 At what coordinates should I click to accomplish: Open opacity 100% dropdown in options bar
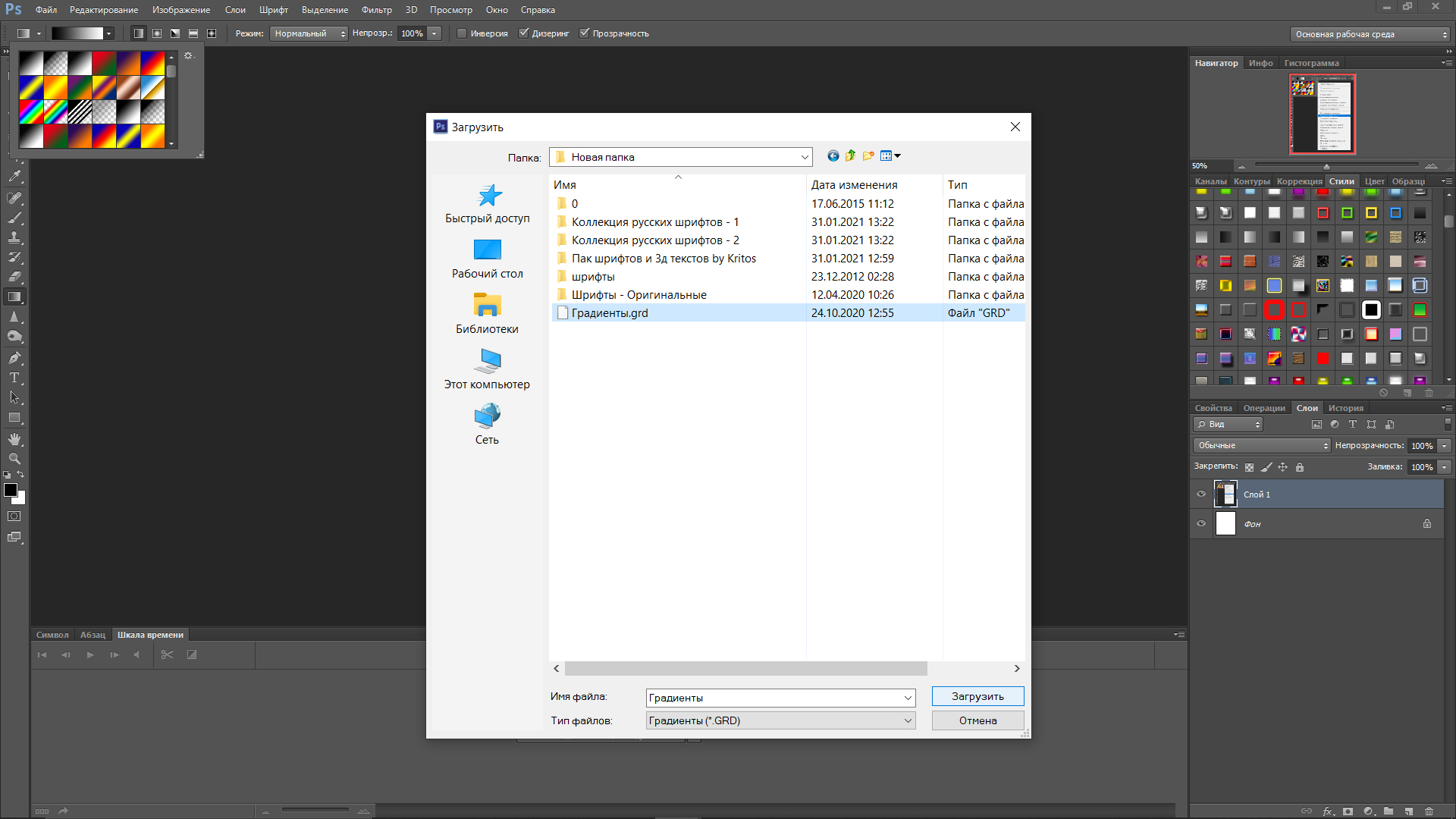(435, 33)
